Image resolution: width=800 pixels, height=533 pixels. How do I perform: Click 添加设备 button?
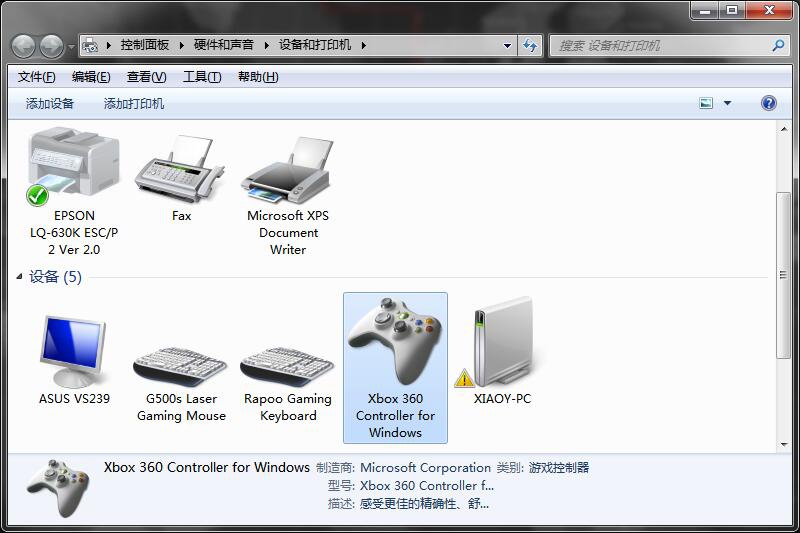49,104
